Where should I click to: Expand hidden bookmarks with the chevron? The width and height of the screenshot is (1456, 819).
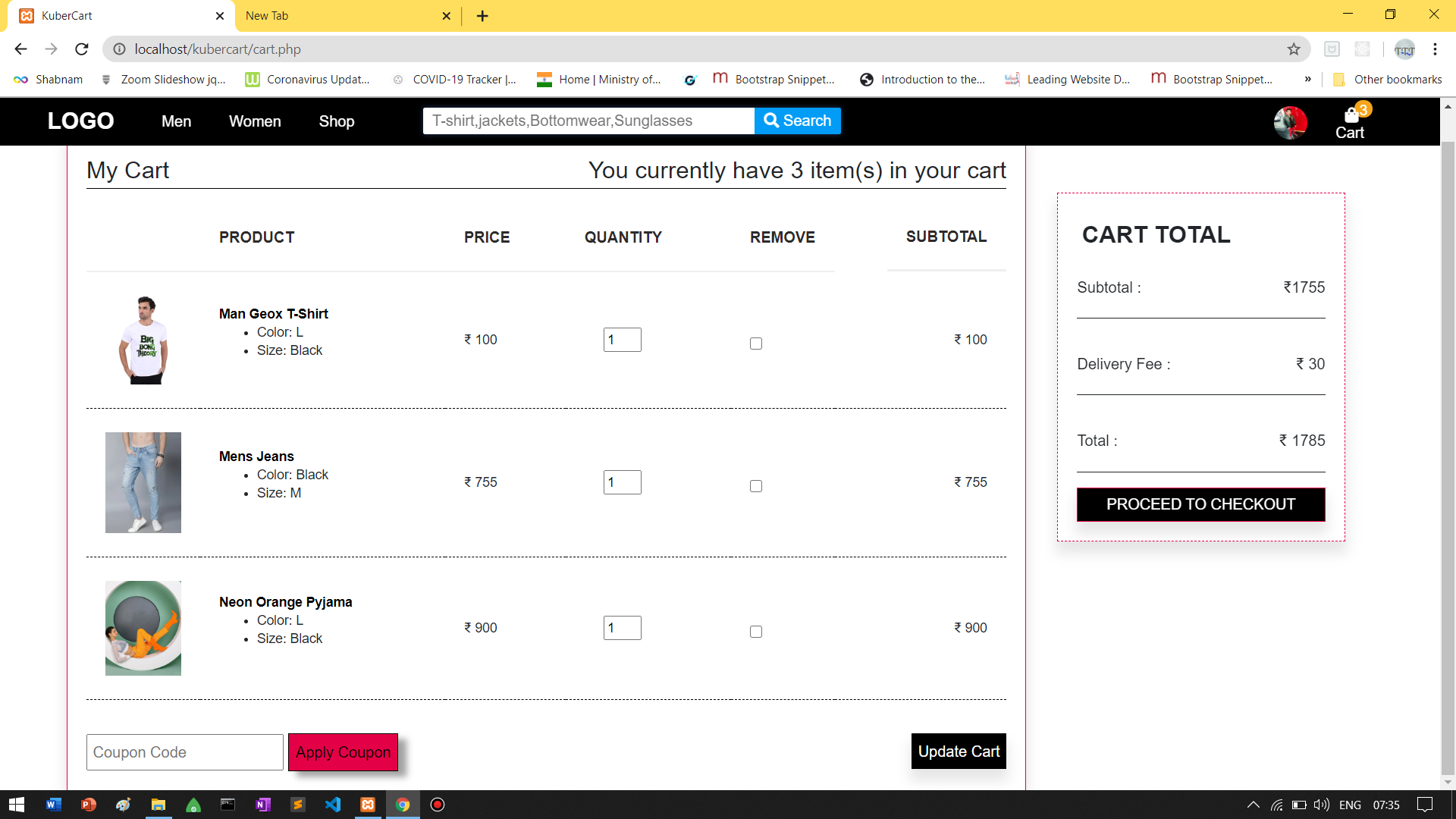(1308, 80)
